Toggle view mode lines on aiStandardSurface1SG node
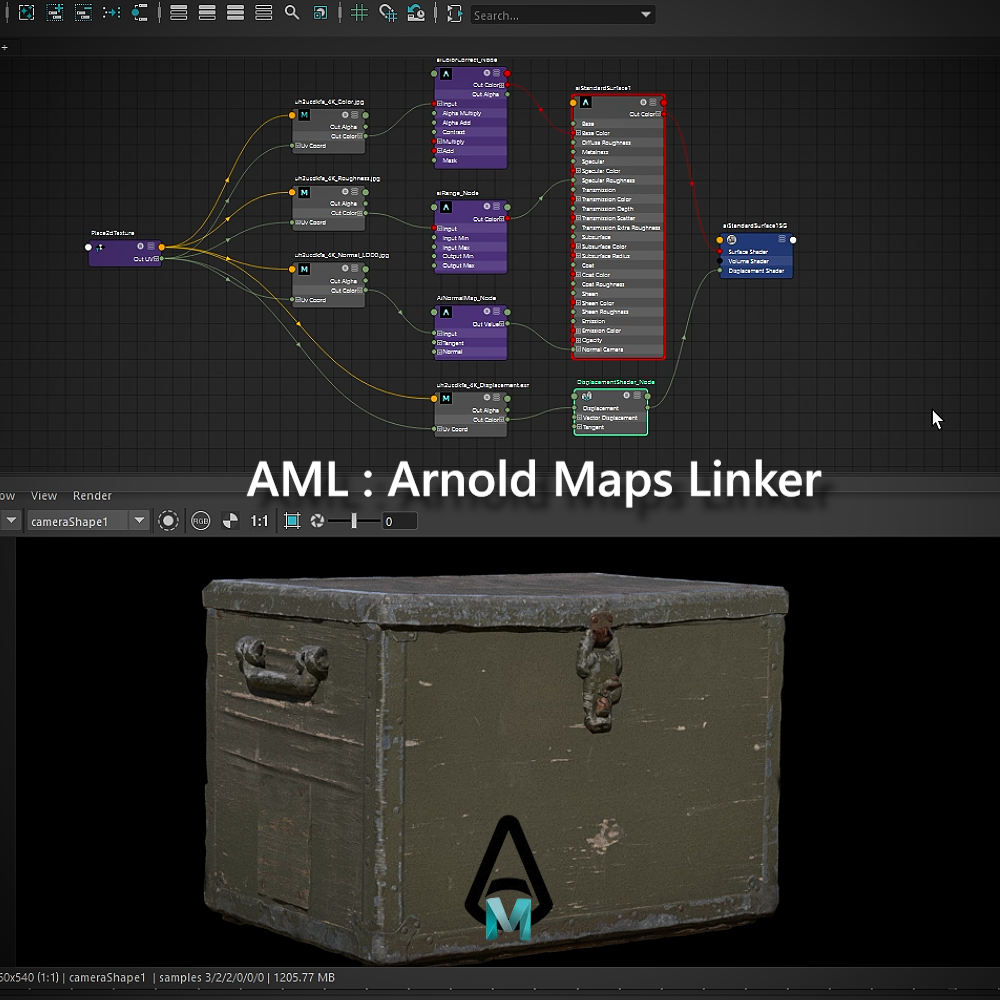1000x1000 pixels. [782, 239]
